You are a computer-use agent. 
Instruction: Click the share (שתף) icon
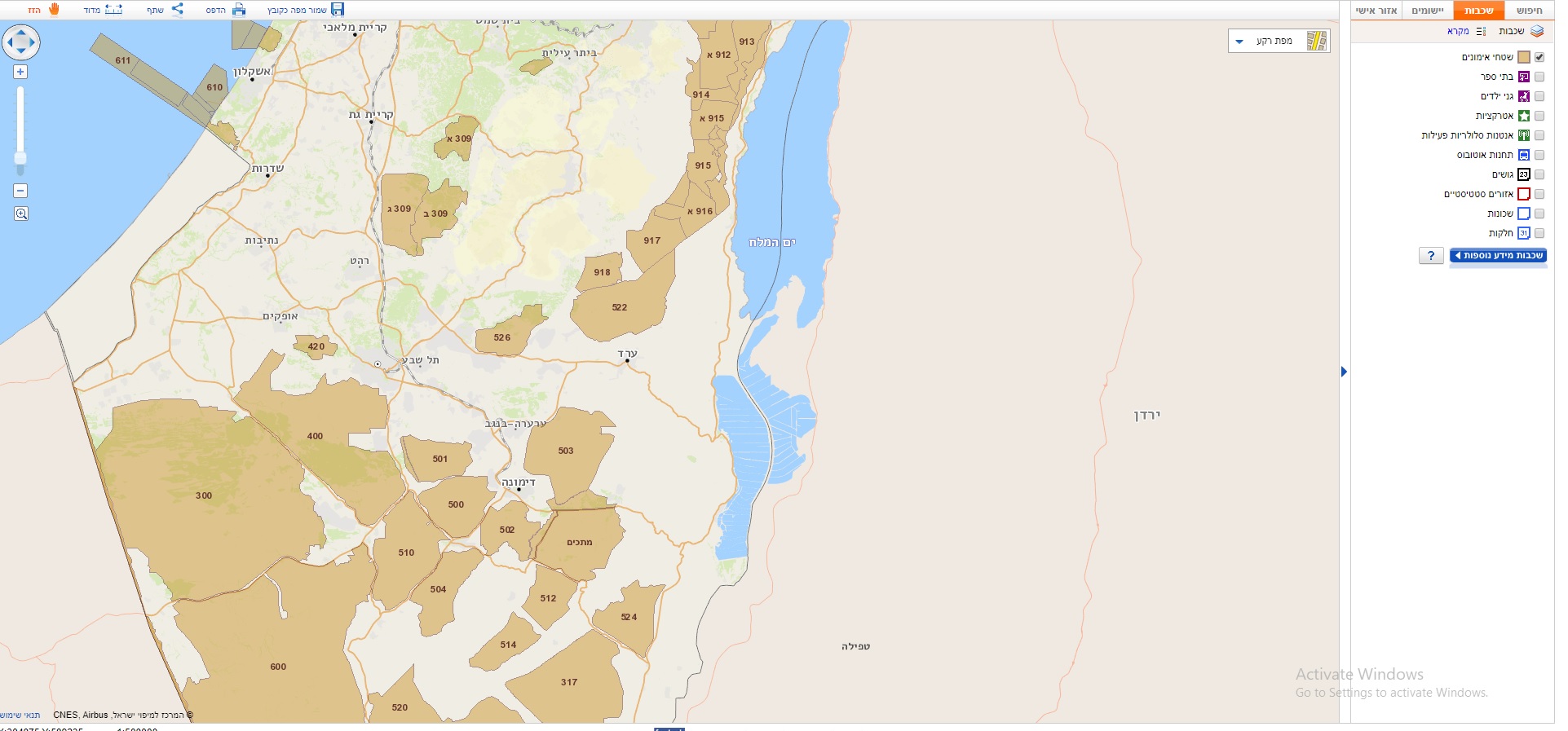(177, 10)
